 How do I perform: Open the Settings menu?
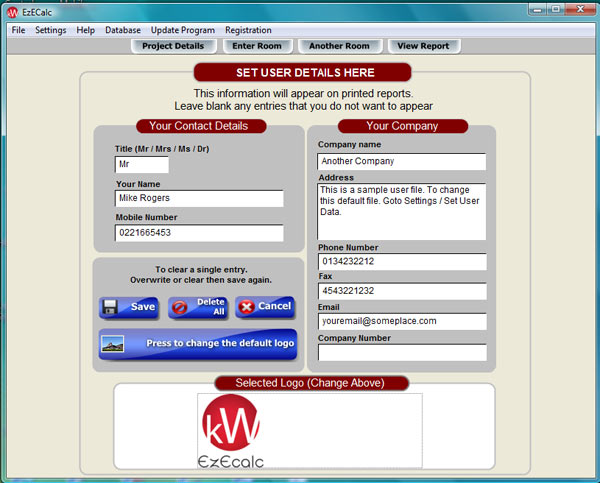(x=50, y=30)
